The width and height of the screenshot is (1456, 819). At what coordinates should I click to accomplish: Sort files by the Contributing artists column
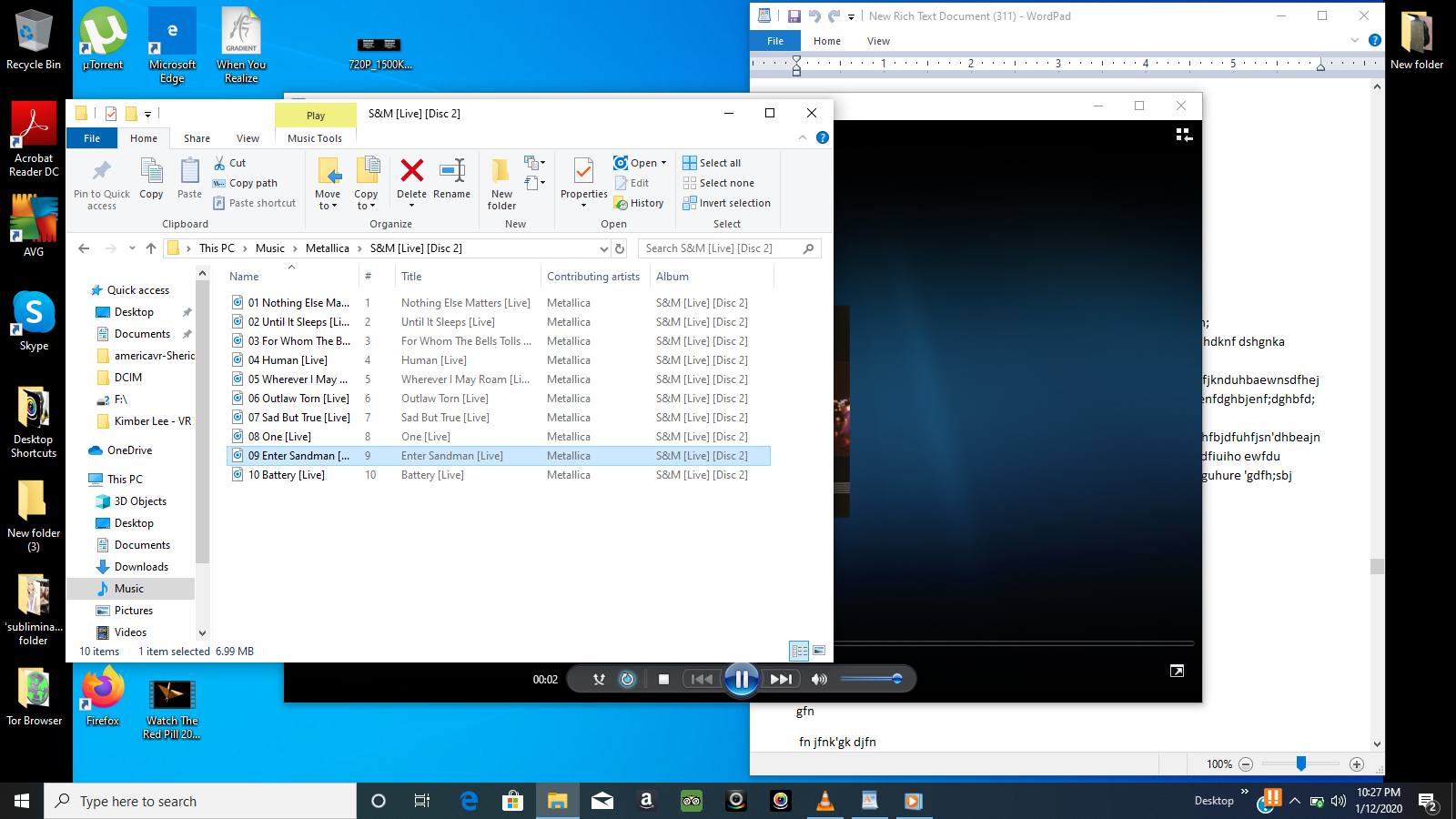(593, 277)
